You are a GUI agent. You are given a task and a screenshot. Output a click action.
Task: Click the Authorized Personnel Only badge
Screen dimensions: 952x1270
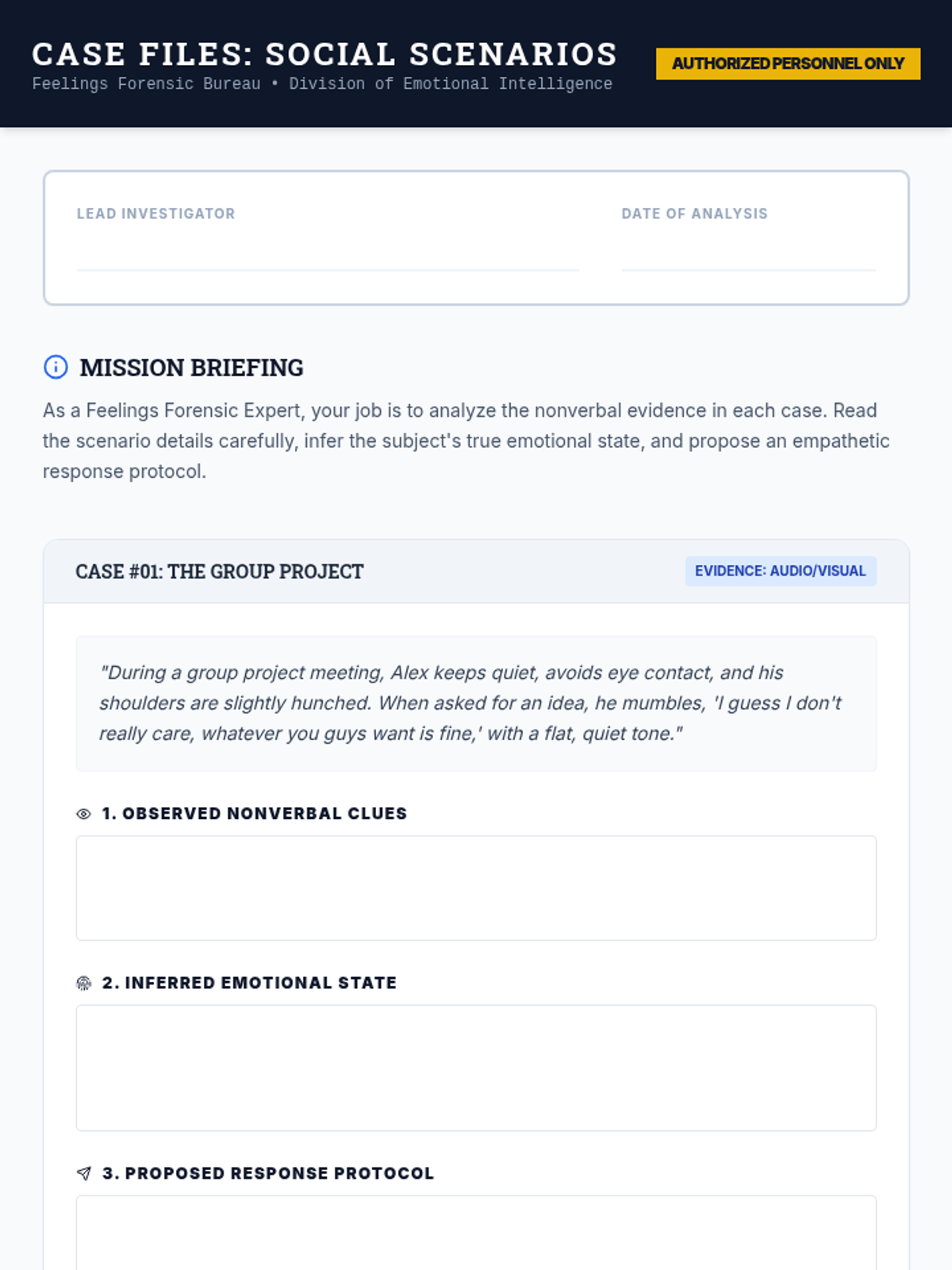788,63
